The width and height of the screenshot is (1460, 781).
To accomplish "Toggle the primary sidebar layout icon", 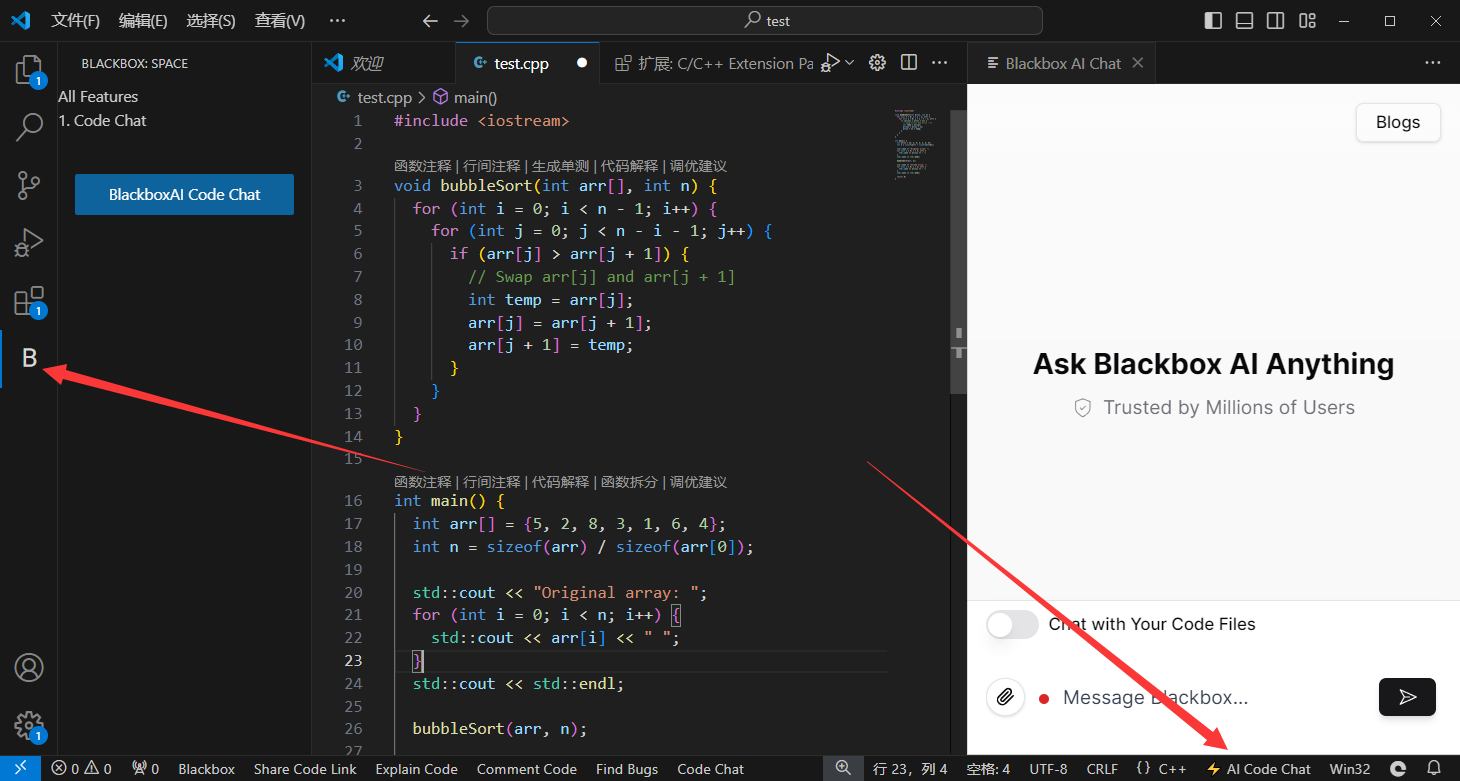I will (x=1213, y=21).
